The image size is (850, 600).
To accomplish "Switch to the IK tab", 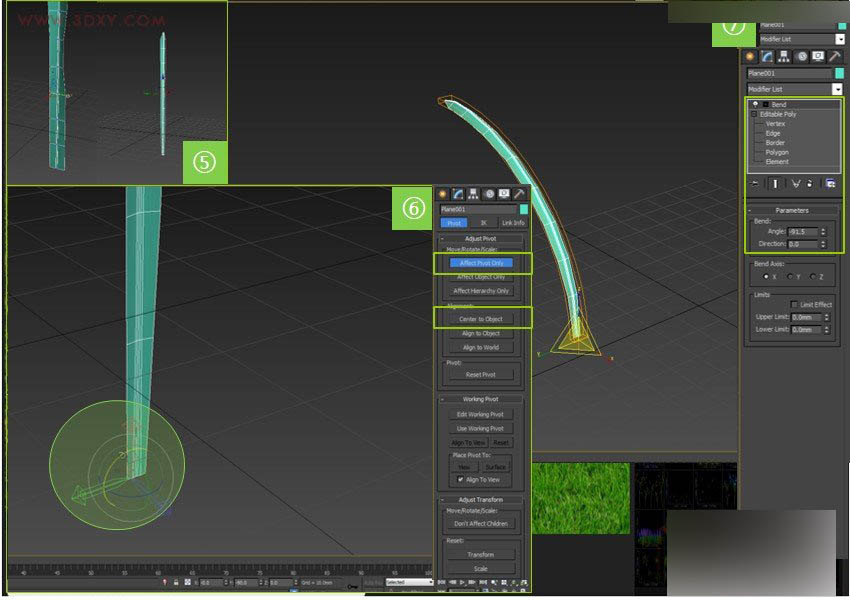I will (485, 222).
